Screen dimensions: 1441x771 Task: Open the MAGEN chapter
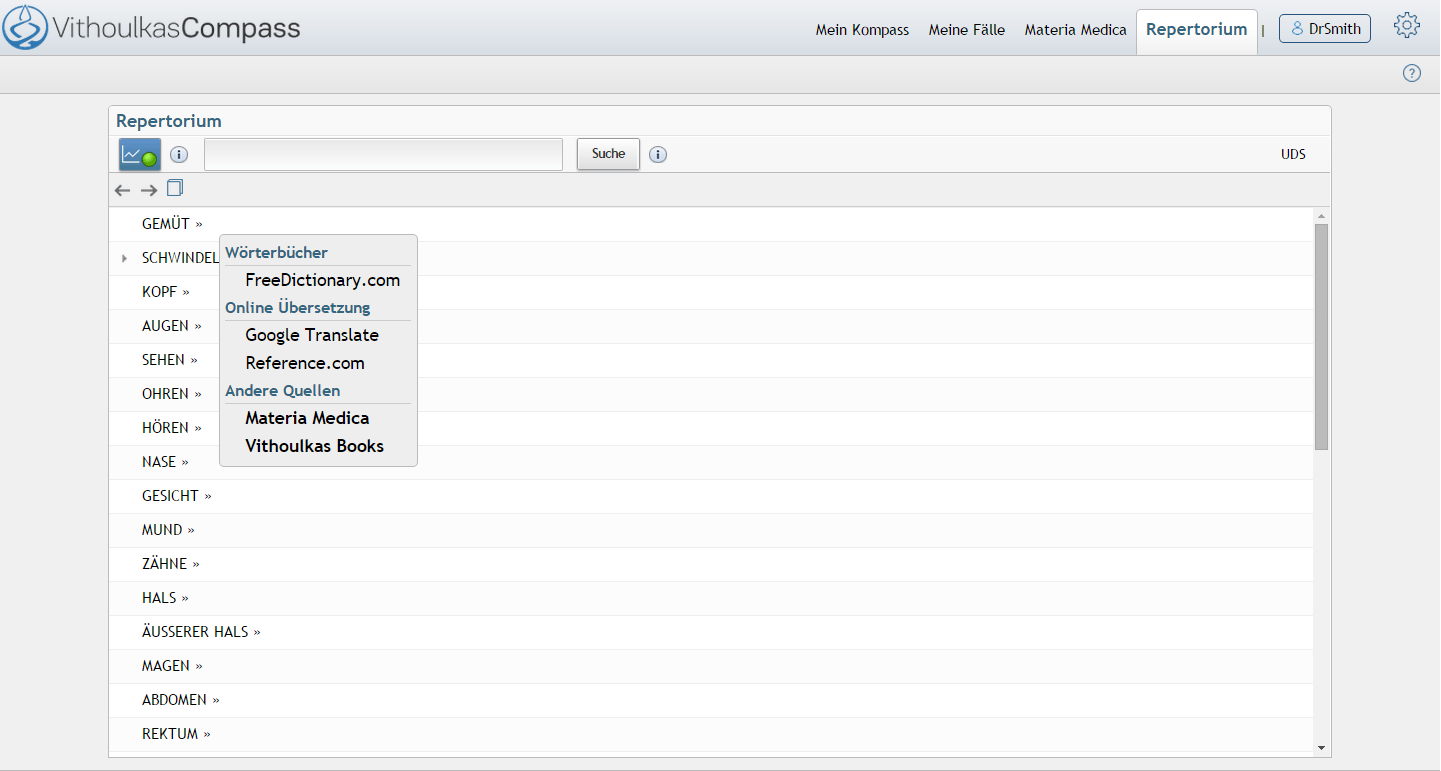point(172,666)
